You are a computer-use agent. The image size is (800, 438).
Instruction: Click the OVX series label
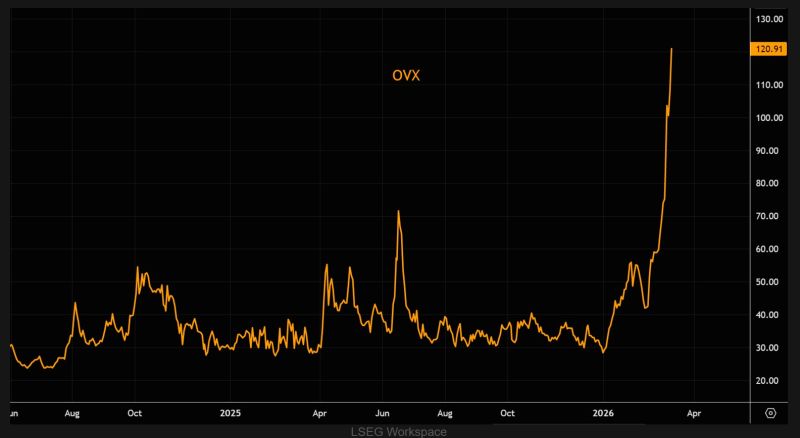404,74
